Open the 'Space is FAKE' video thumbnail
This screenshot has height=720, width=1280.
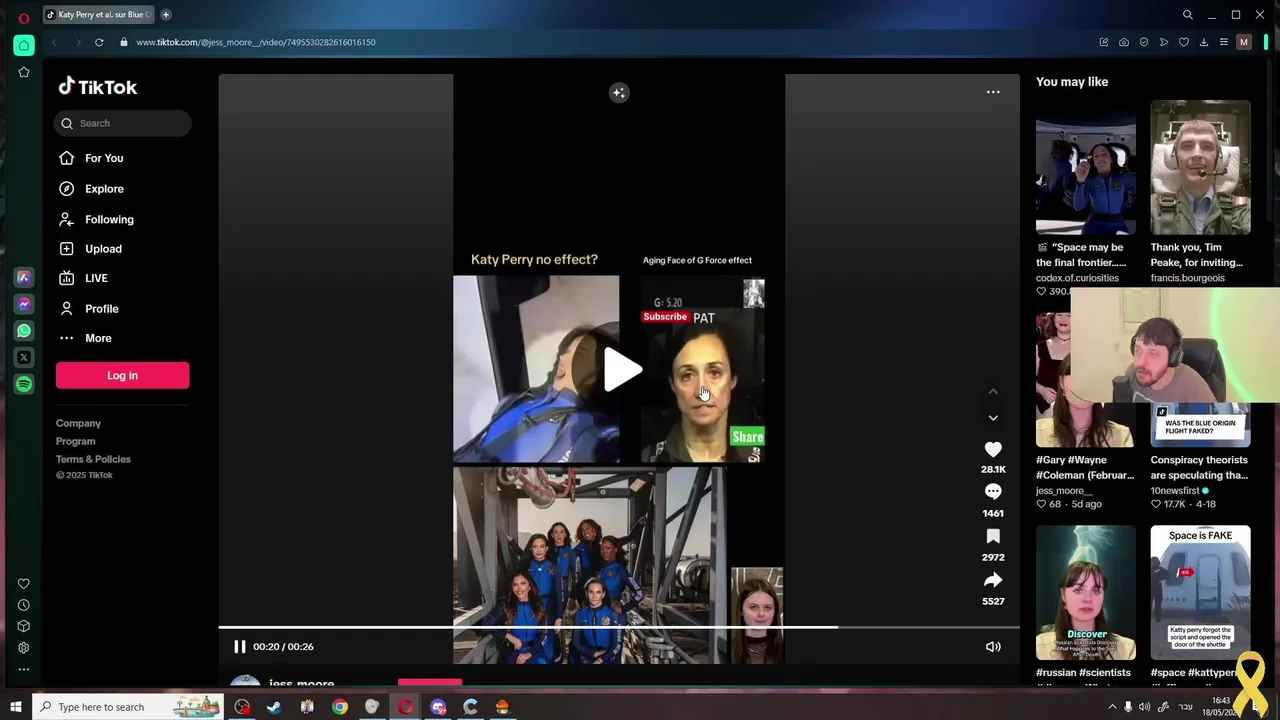coord(1200,592)
